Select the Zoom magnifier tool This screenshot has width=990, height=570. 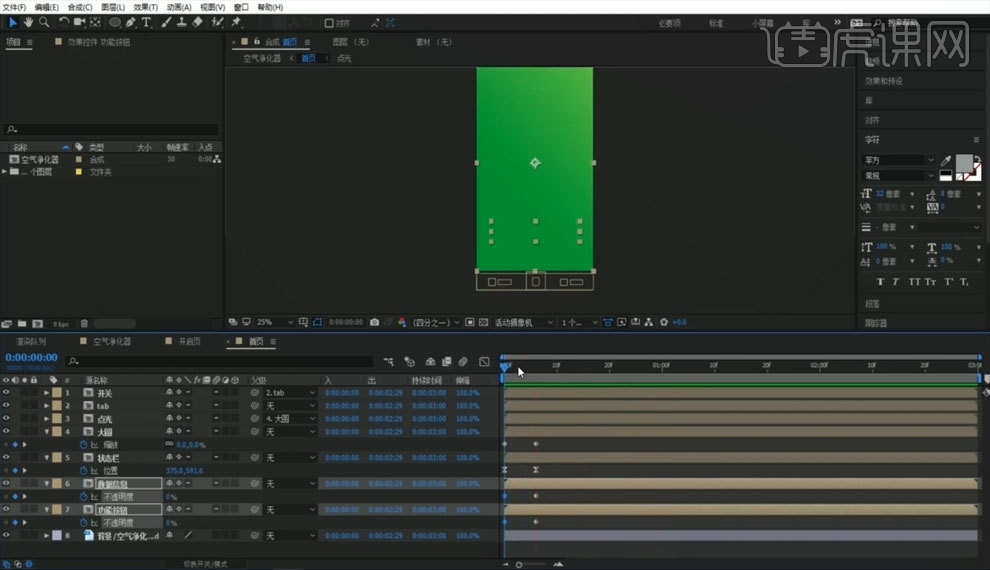(x=44, y=23)
